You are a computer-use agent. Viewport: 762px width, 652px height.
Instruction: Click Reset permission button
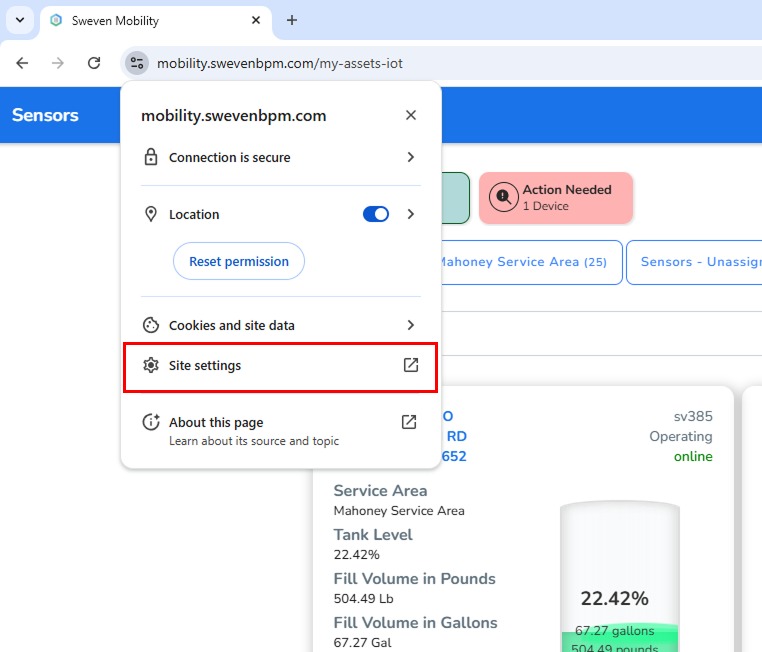[x=239, y=261]
